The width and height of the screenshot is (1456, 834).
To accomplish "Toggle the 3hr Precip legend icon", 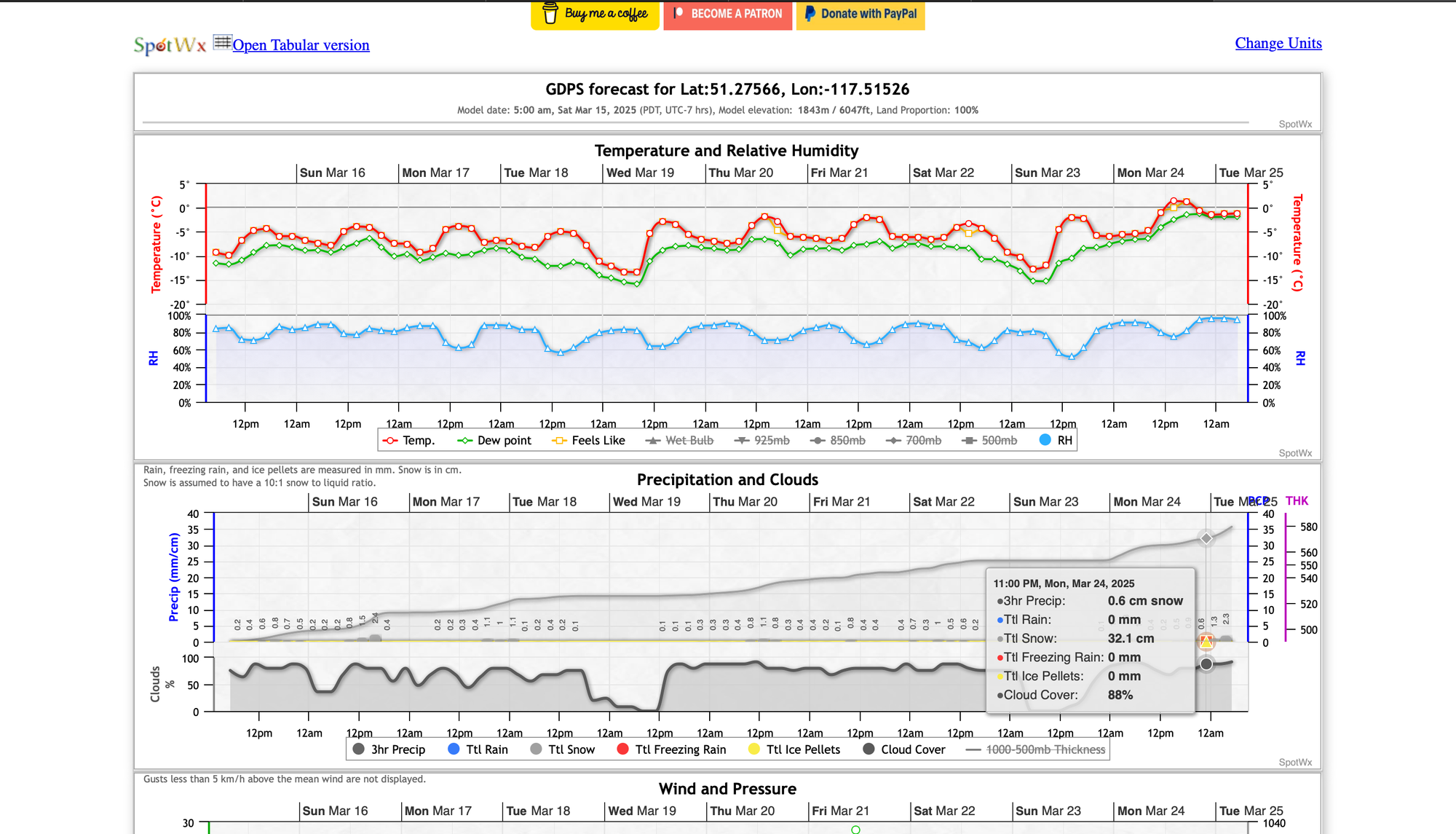I will tap(358, 749).
